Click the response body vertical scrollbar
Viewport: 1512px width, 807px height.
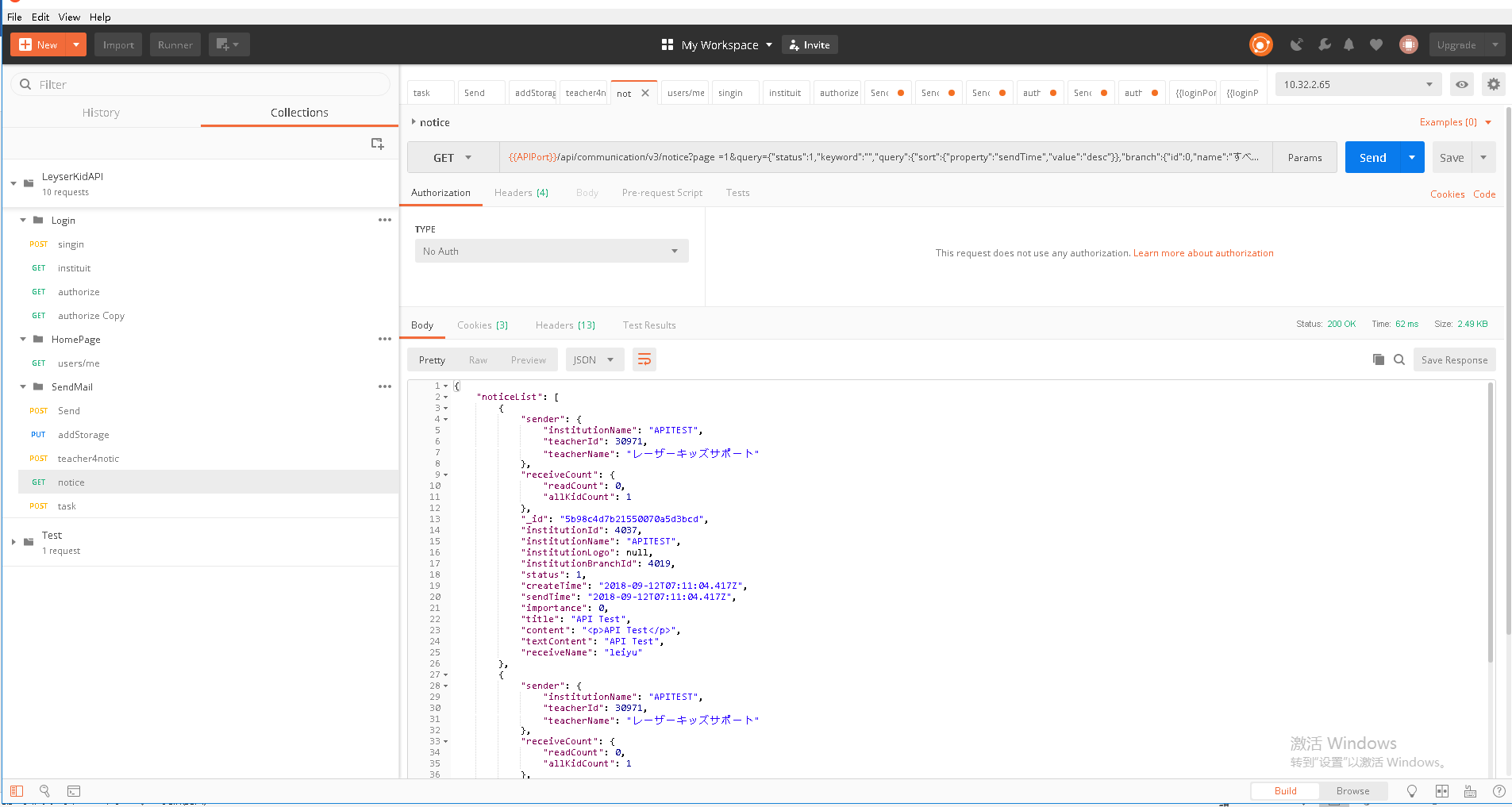[1490, 524]
